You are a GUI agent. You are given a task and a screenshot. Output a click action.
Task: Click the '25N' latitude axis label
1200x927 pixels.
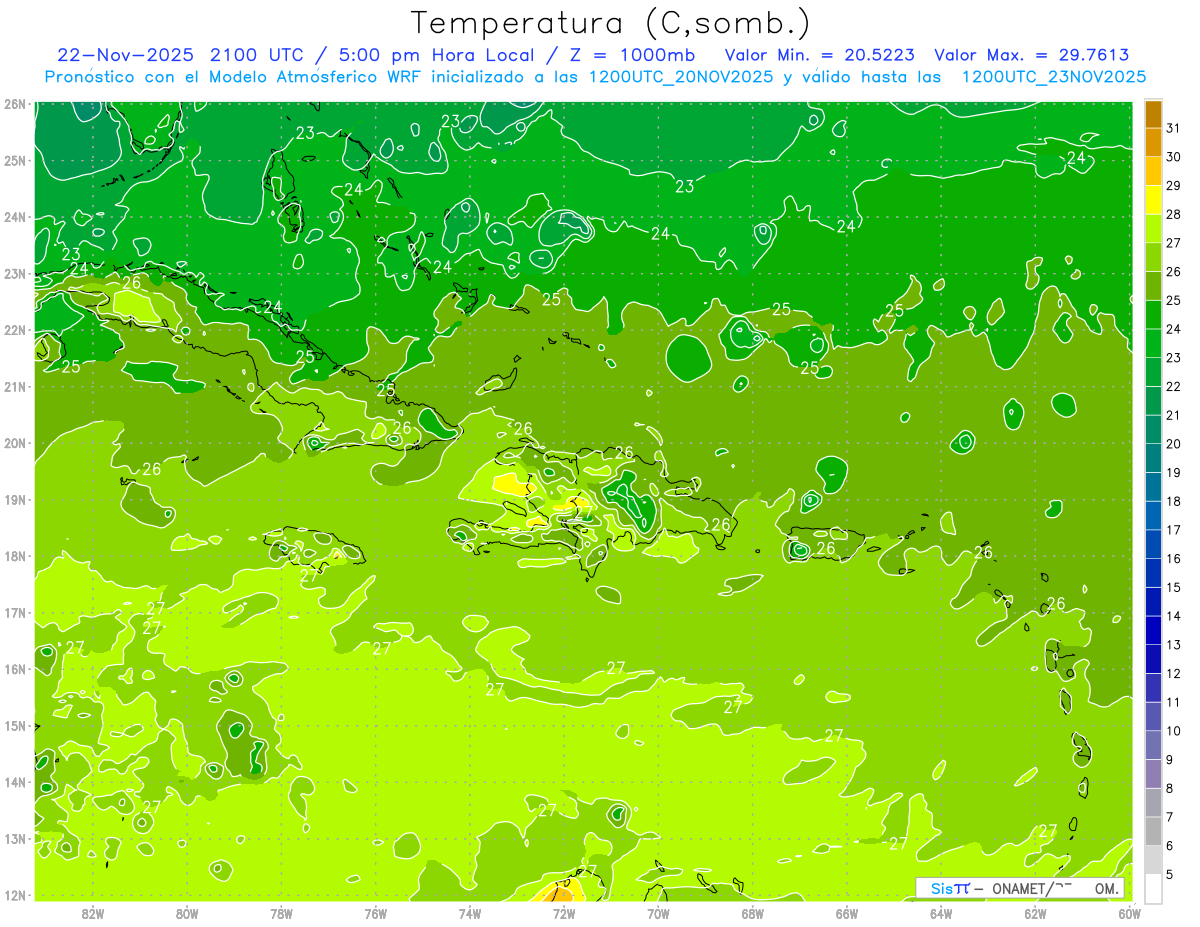point(15,160)
